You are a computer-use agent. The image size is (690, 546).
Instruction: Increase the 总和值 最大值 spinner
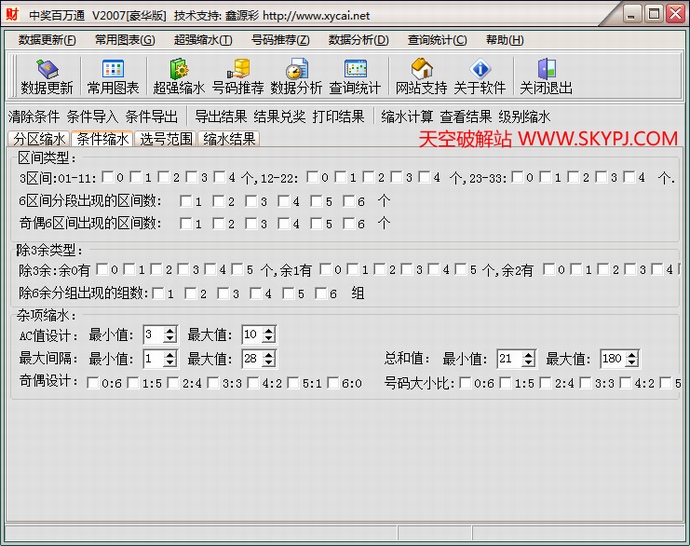pyautogui.click(x=631, y=354)
